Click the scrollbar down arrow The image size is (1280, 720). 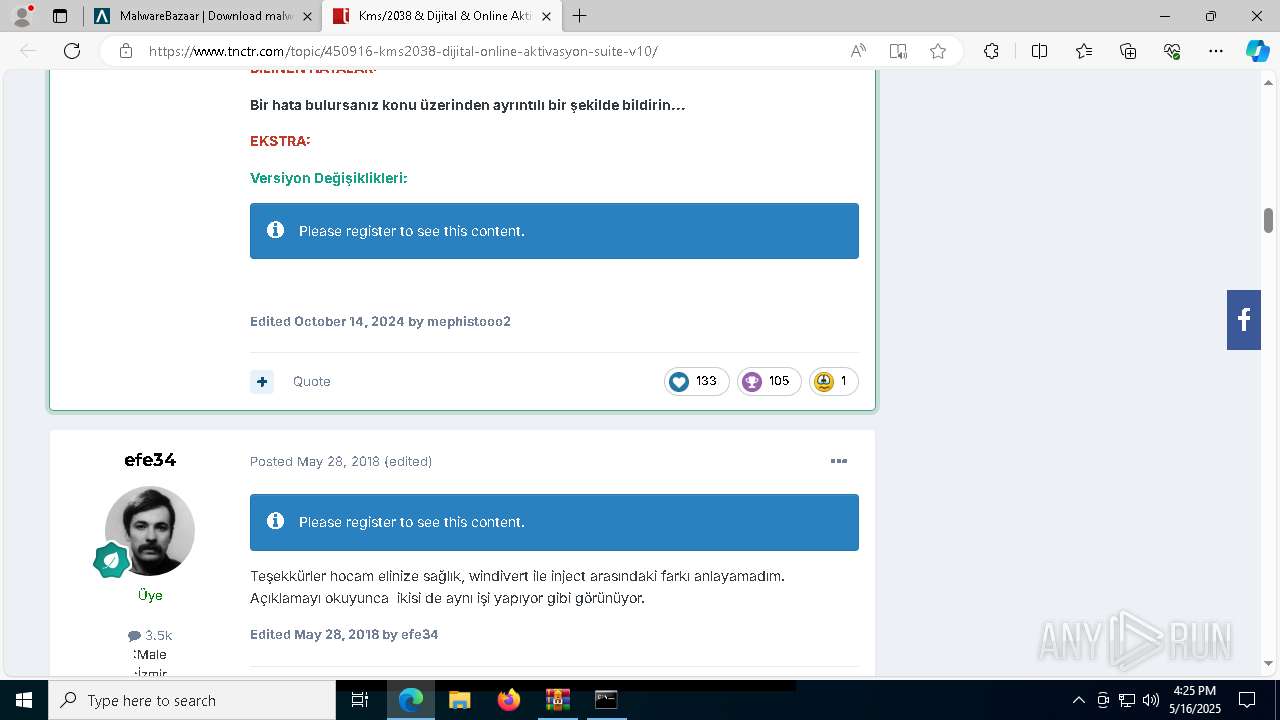pos(1268,663)
